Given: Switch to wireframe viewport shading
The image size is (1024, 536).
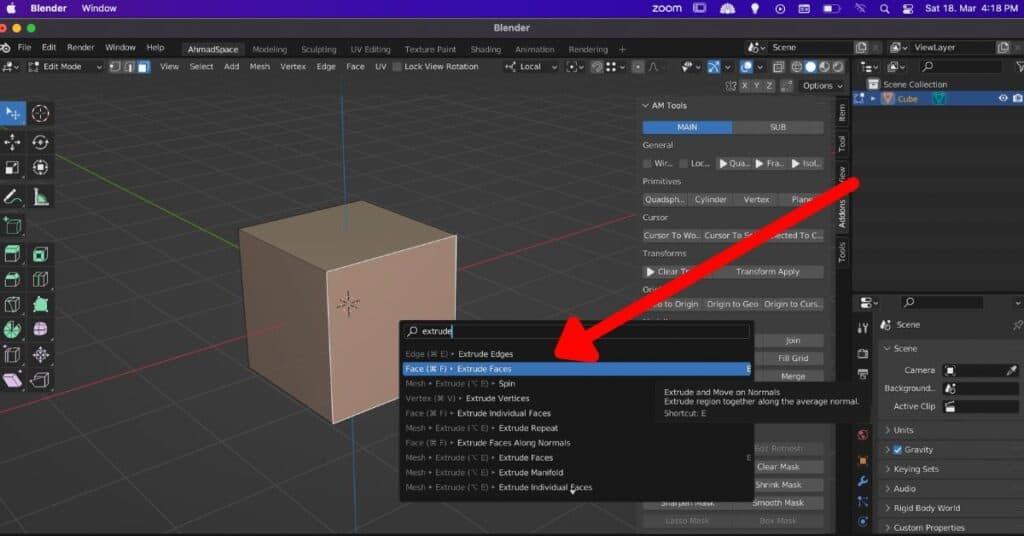Looking at the screenshot, I should pyautogui.click(x=797, y=67).
